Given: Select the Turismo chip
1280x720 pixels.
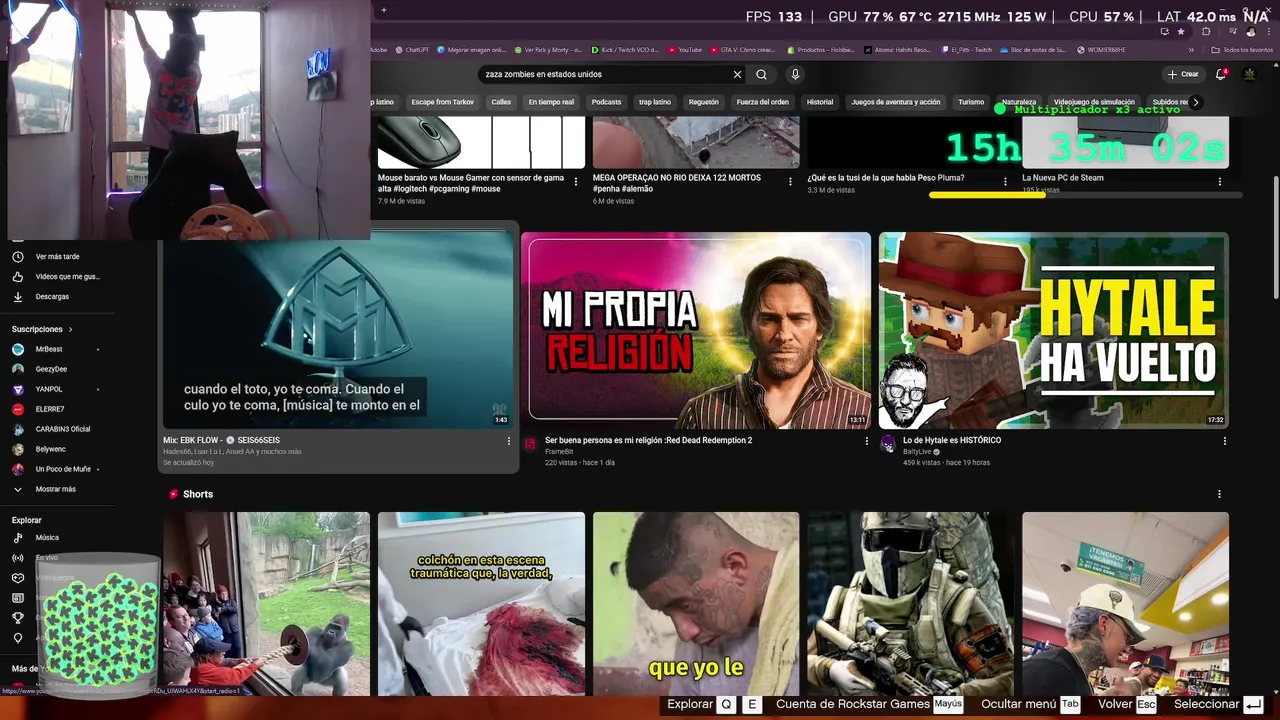Looking at the screenshot, I should [x=971, y=102].
